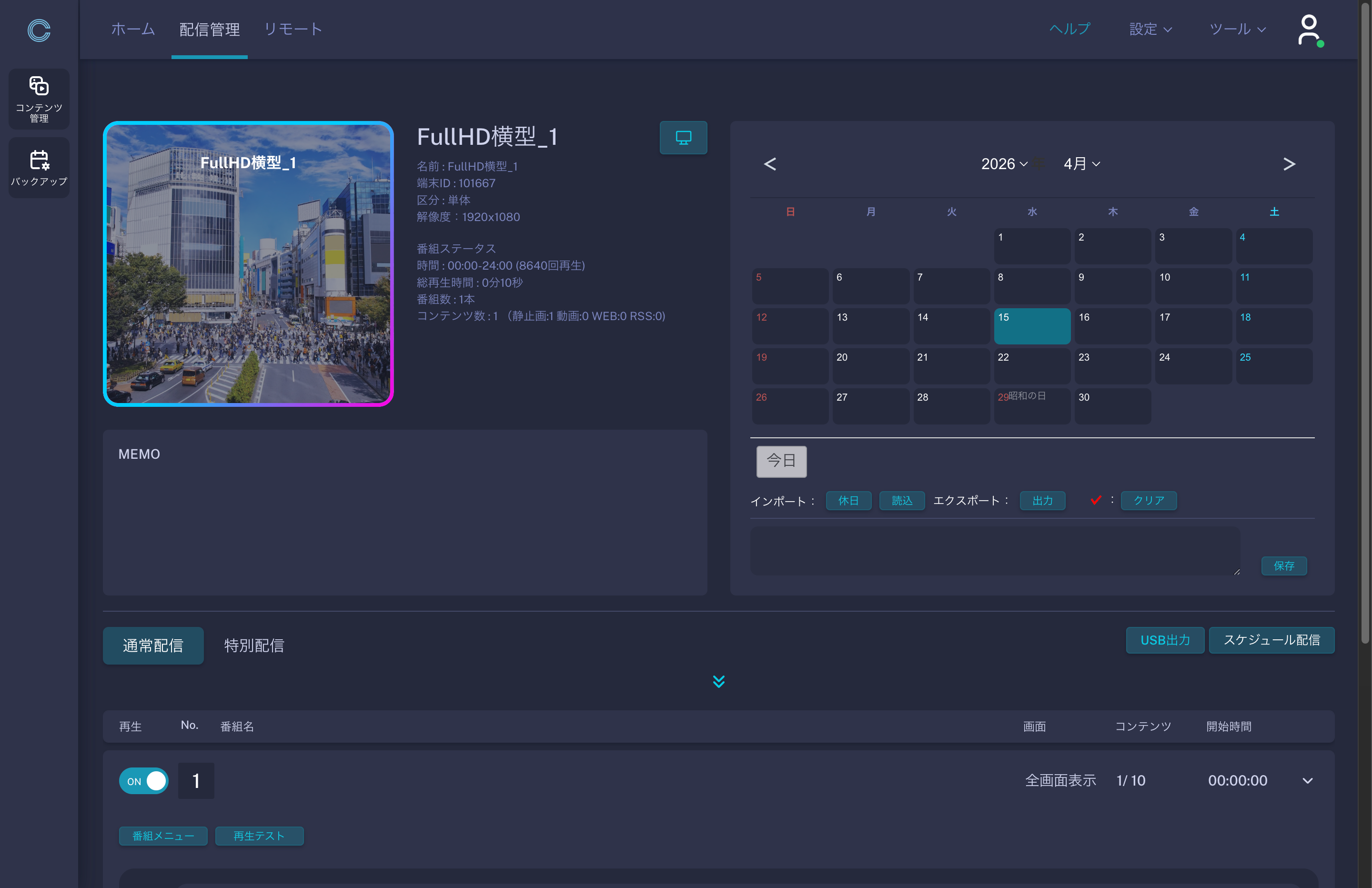This screenshot has height=888, width=1372.
Task: Click the red checkmark icon
Action: coord(1096,500)
